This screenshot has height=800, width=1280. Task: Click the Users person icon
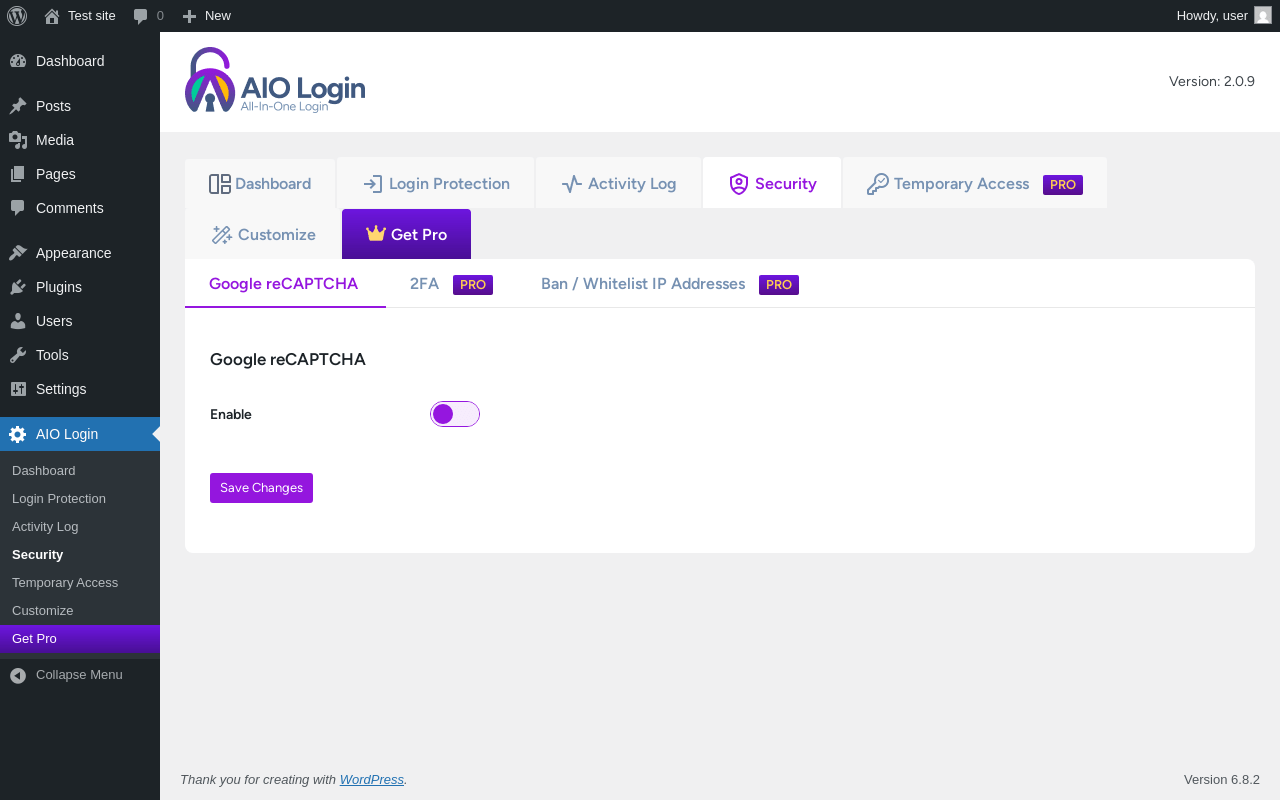[18, 321]
